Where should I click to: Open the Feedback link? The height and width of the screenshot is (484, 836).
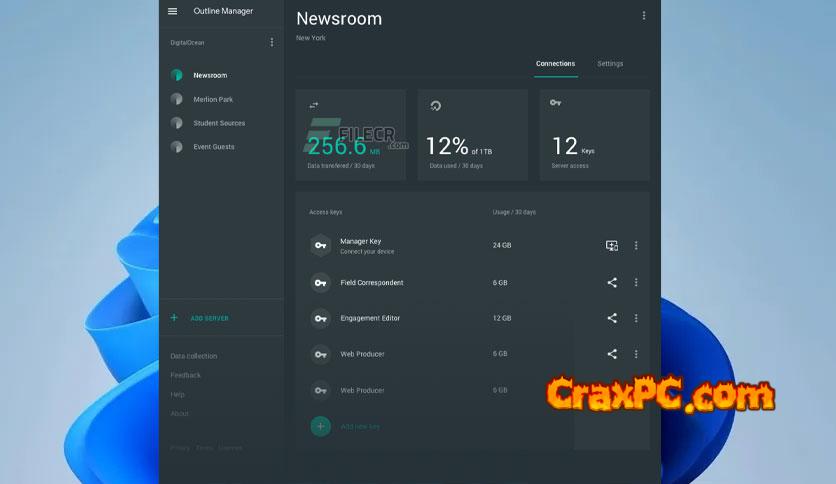(x=185, y=375)
